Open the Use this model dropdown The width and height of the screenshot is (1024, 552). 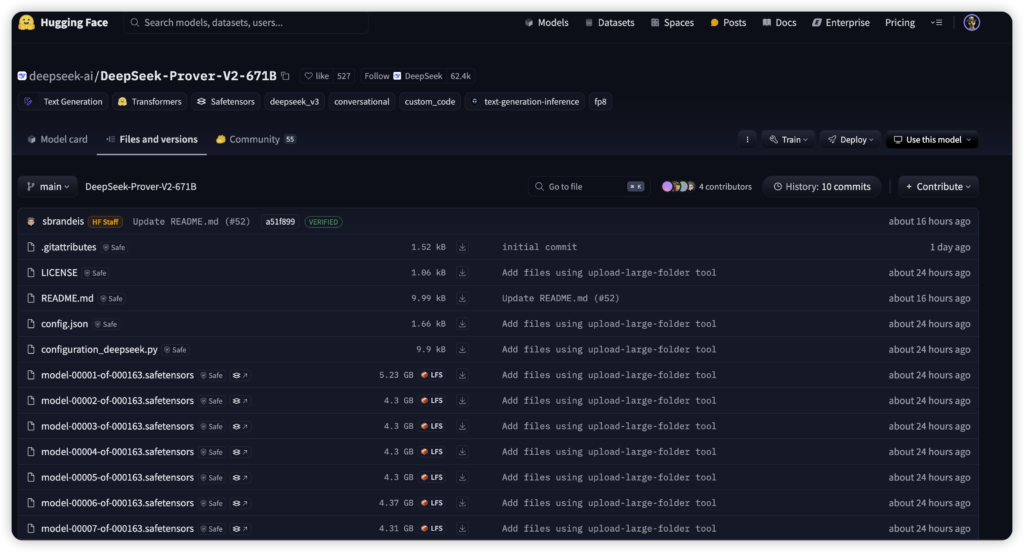932,139
